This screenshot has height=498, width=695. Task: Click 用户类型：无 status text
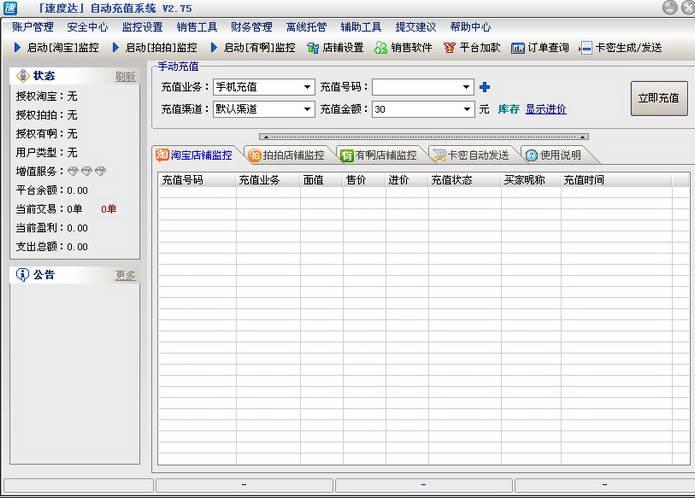click(47, 153)
